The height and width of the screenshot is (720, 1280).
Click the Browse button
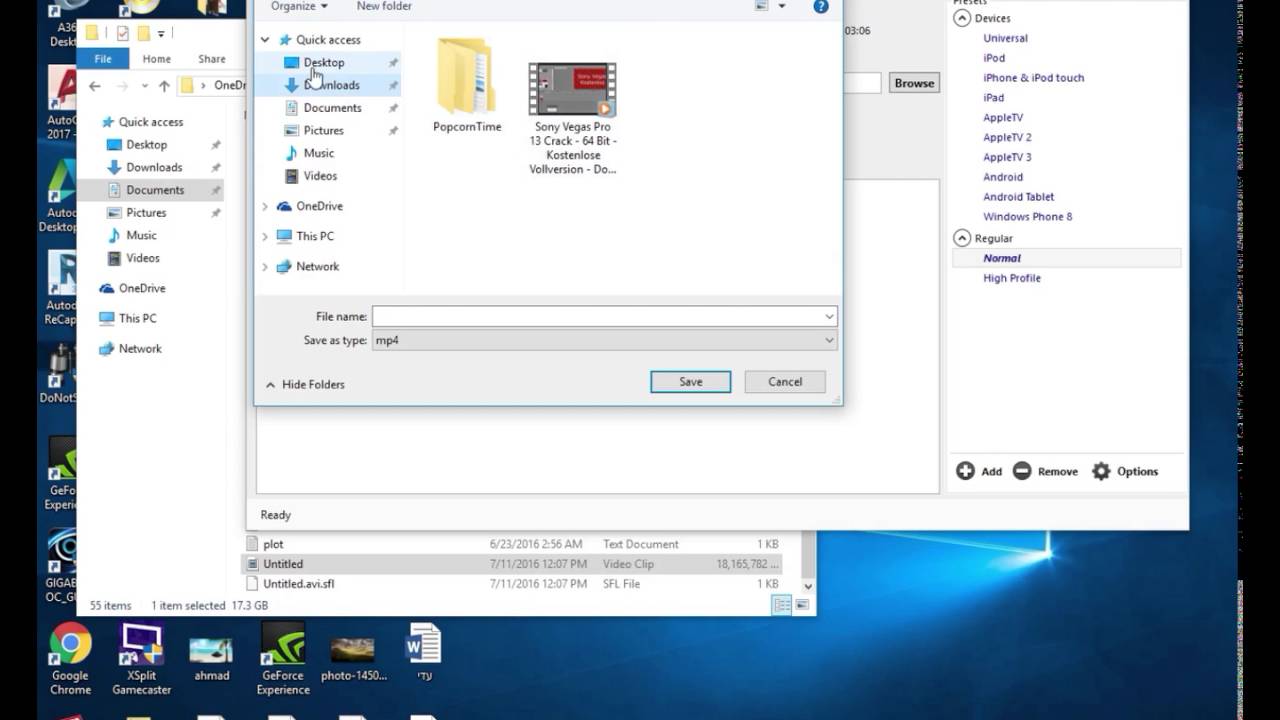tap(914, 83)
